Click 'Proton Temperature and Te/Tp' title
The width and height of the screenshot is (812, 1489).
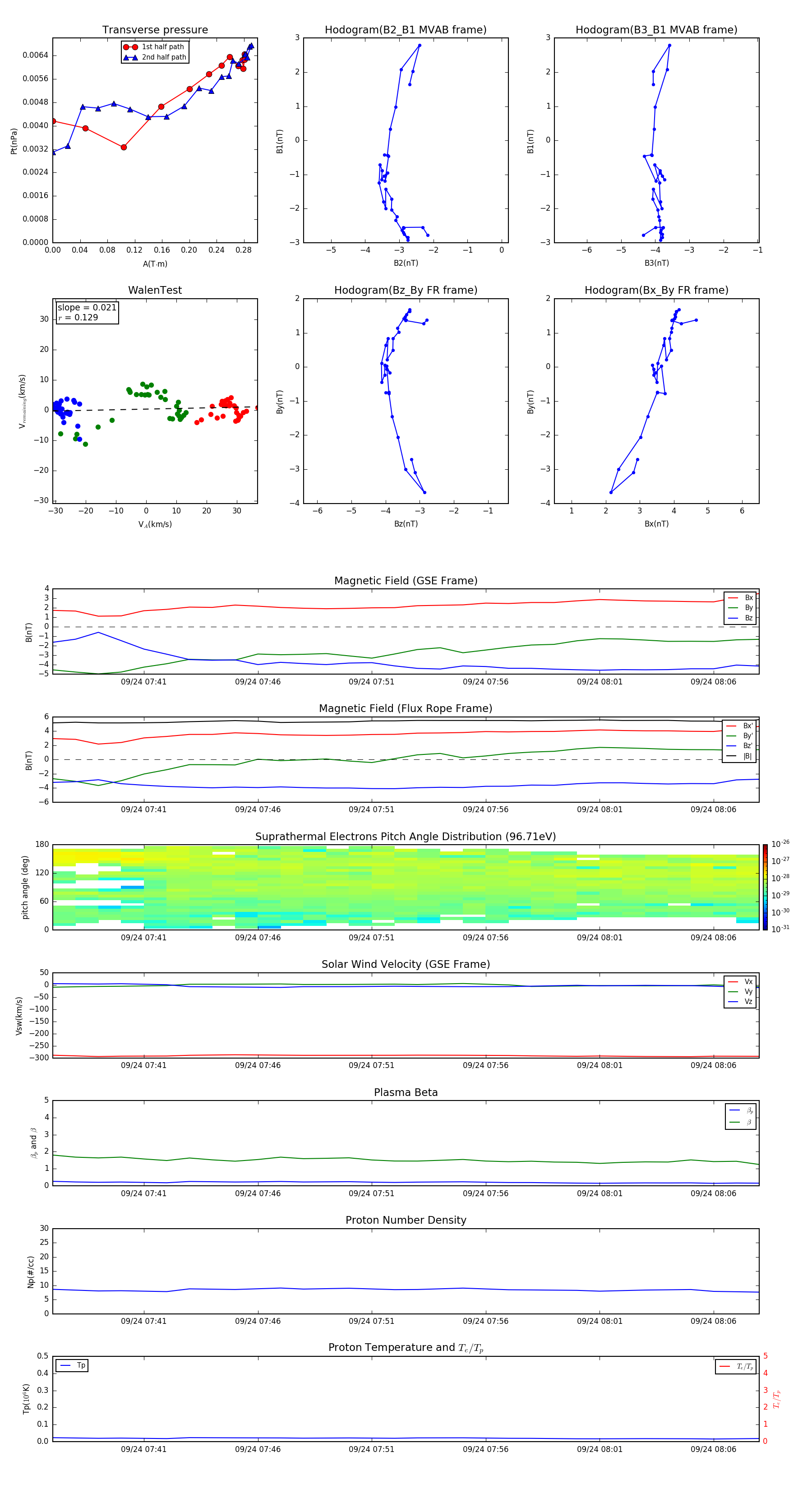pos(406,1348)
